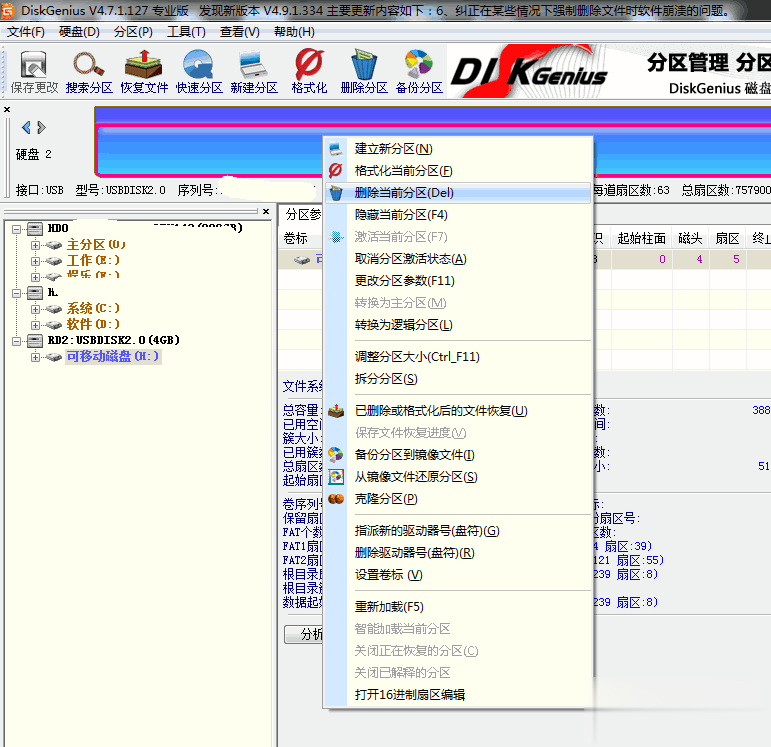
Task: Click drive icon beside 软件(D:)
Action: [x=53, y=325]
